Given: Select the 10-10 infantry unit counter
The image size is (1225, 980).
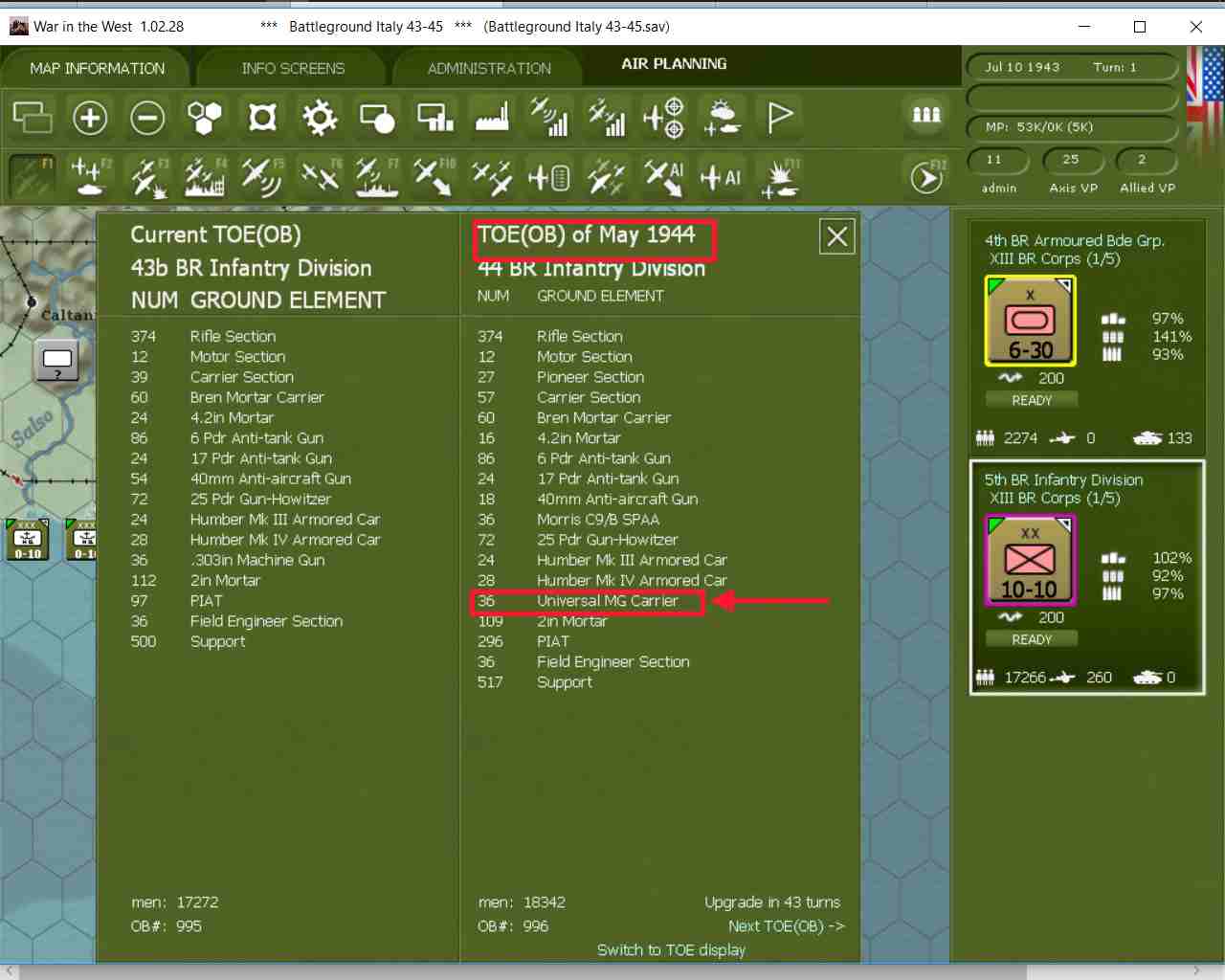Looking at the screenshot, I should click(1031, 560).
